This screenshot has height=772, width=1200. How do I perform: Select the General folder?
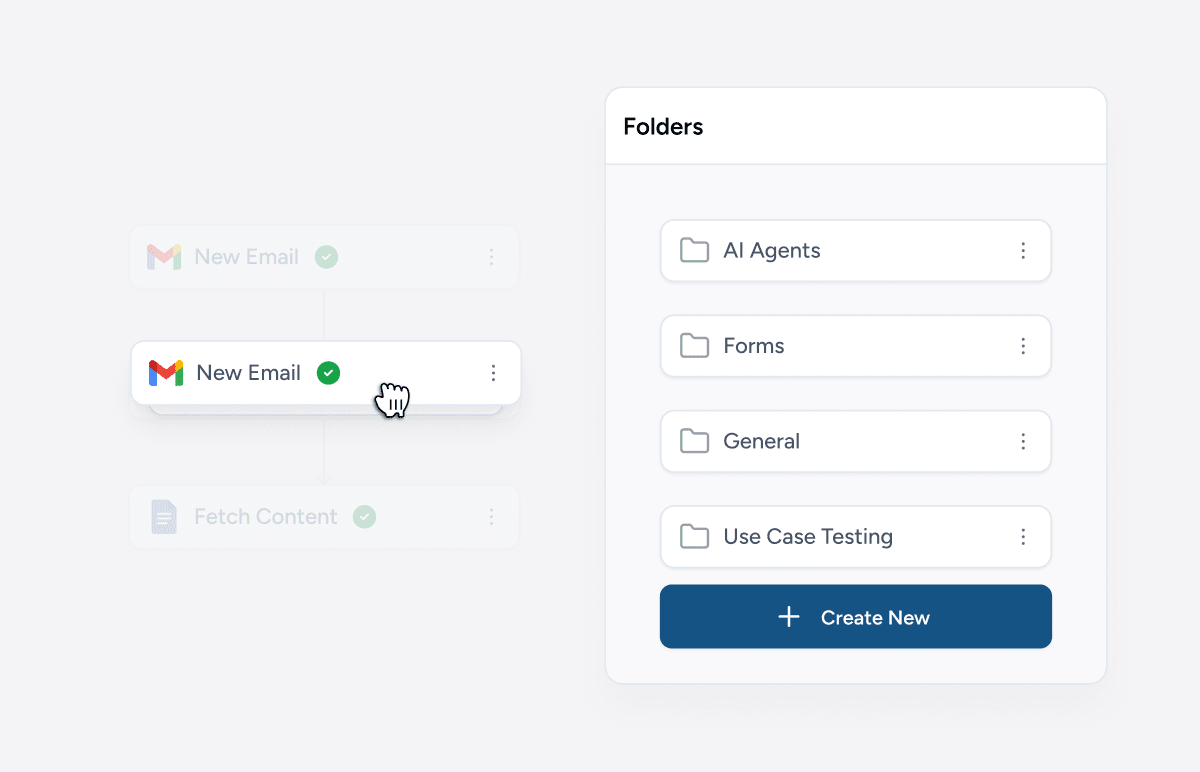point(856,441)
